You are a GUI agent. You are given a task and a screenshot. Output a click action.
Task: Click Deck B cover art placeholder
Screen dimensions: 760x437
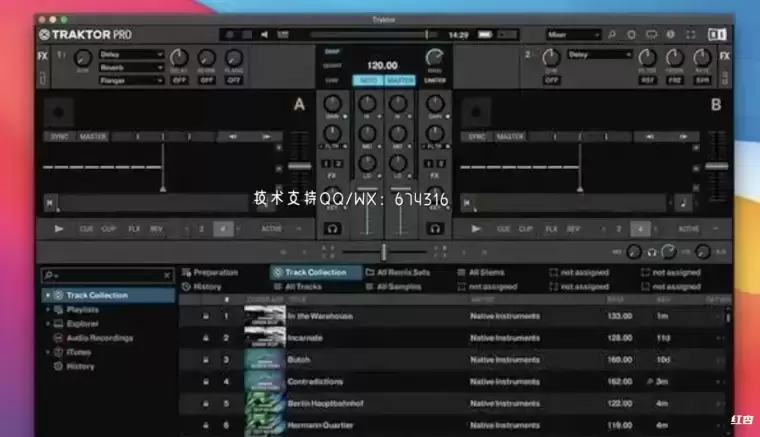[x=476, y=112]
